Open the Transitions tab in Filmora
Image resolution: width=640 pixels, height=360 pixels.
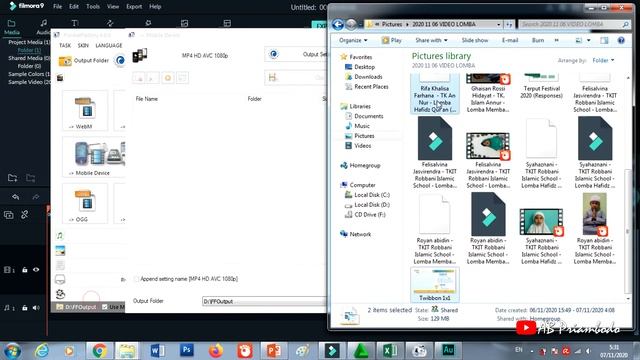(110, 23)
